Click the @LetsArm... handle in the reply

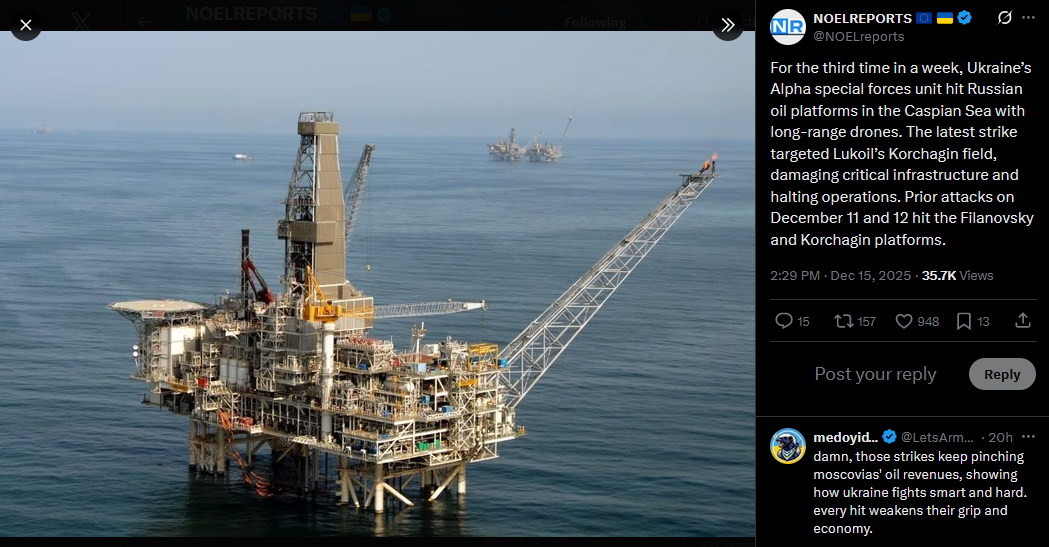click(937, 437)
